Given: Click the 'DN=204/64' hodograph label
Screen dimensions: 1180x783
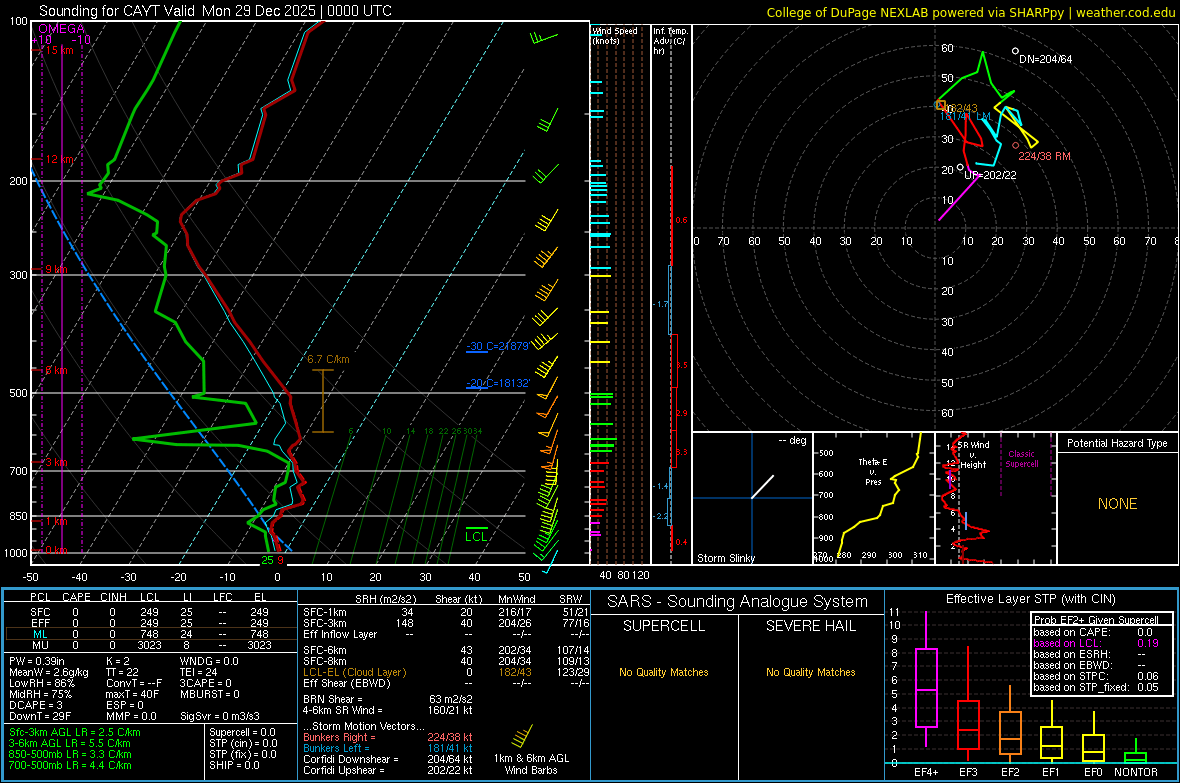Looking at the screenshot, I should (1045, 59).
